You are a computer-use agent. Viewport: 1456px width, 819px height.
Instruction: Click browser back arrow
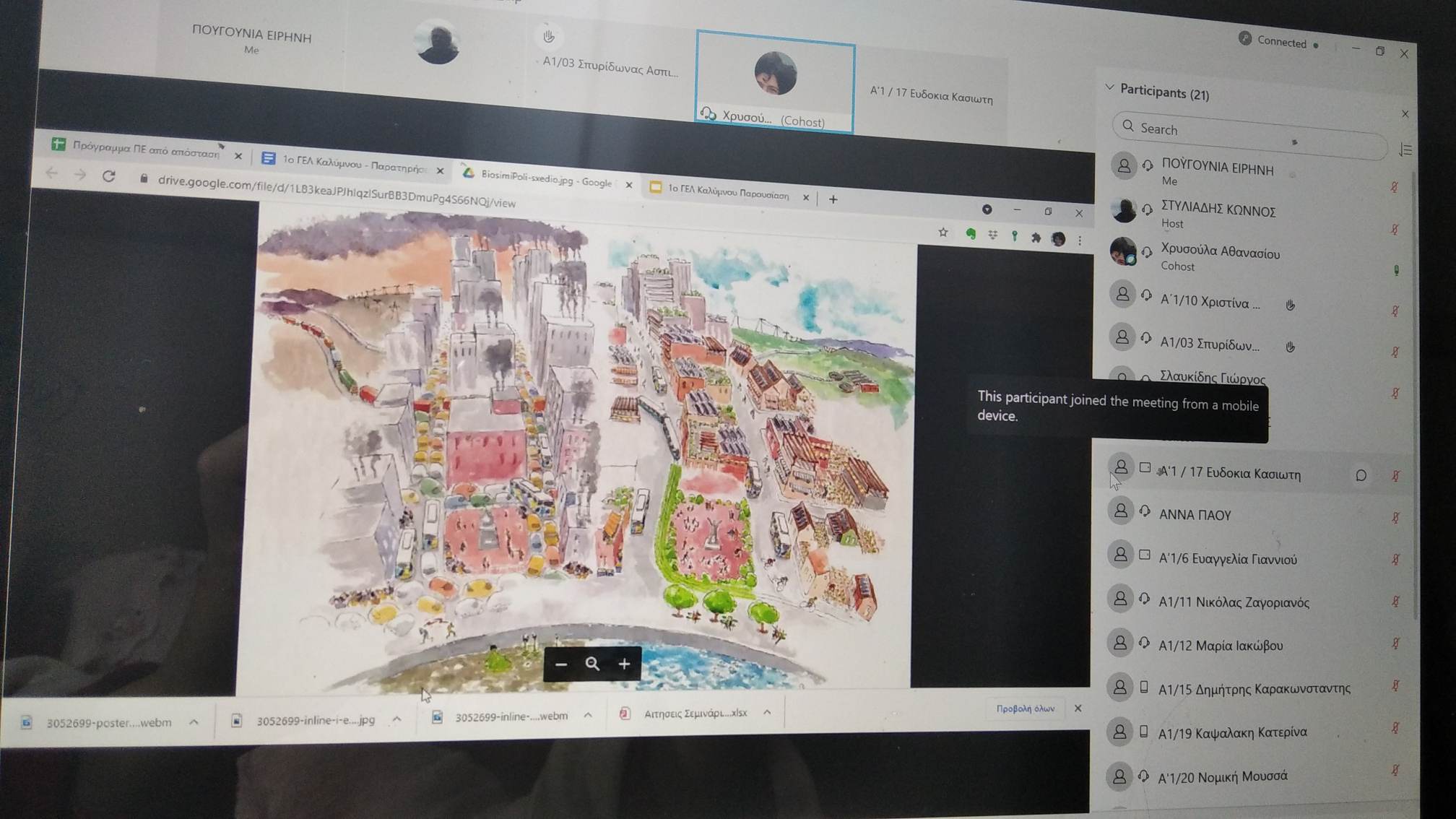pyautogui.click(x=51, y=173)
